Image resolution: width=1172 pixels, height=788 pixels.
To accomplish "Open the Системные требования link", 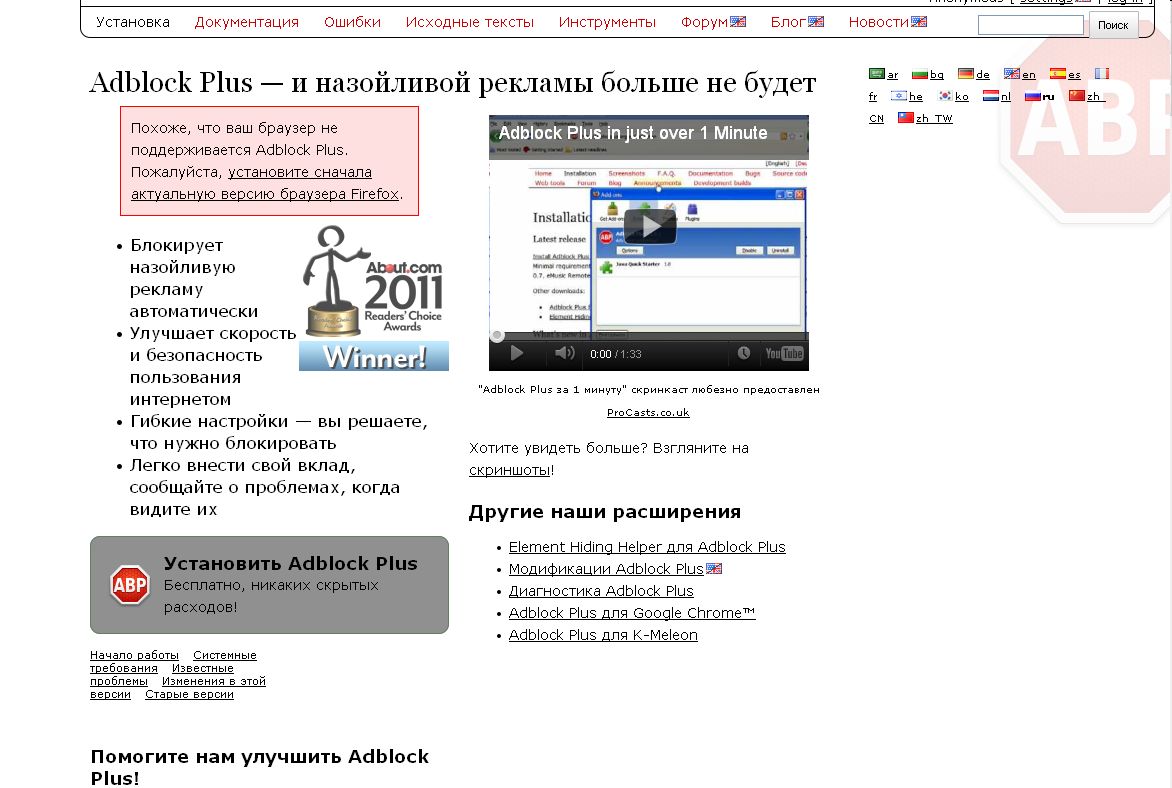I will click(x=225, y=656).
